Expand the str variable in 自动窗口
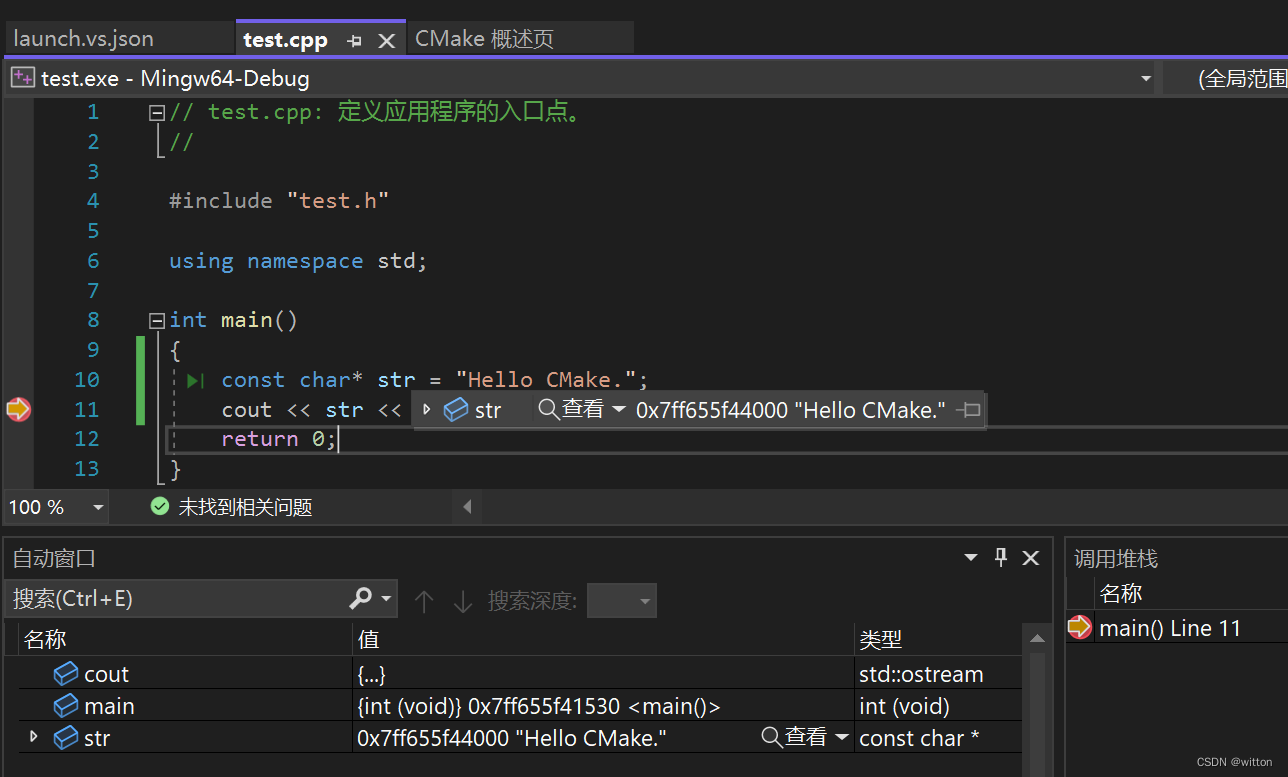The height and width of the screenshot is (777, 1288). pyautogui.click(x=33, y=737)
